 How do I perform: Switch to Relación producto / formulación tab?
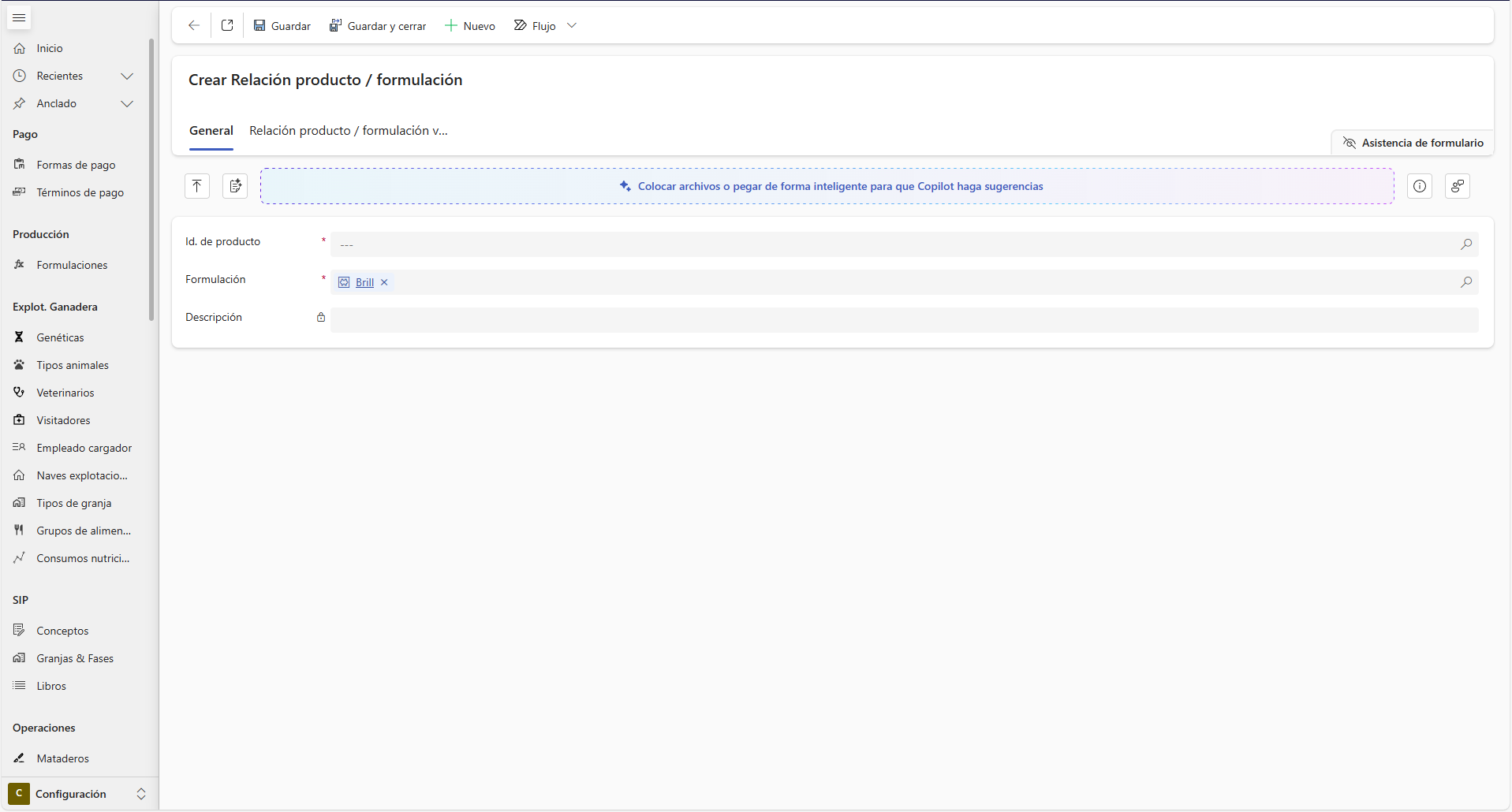click(x=348, y=131)
